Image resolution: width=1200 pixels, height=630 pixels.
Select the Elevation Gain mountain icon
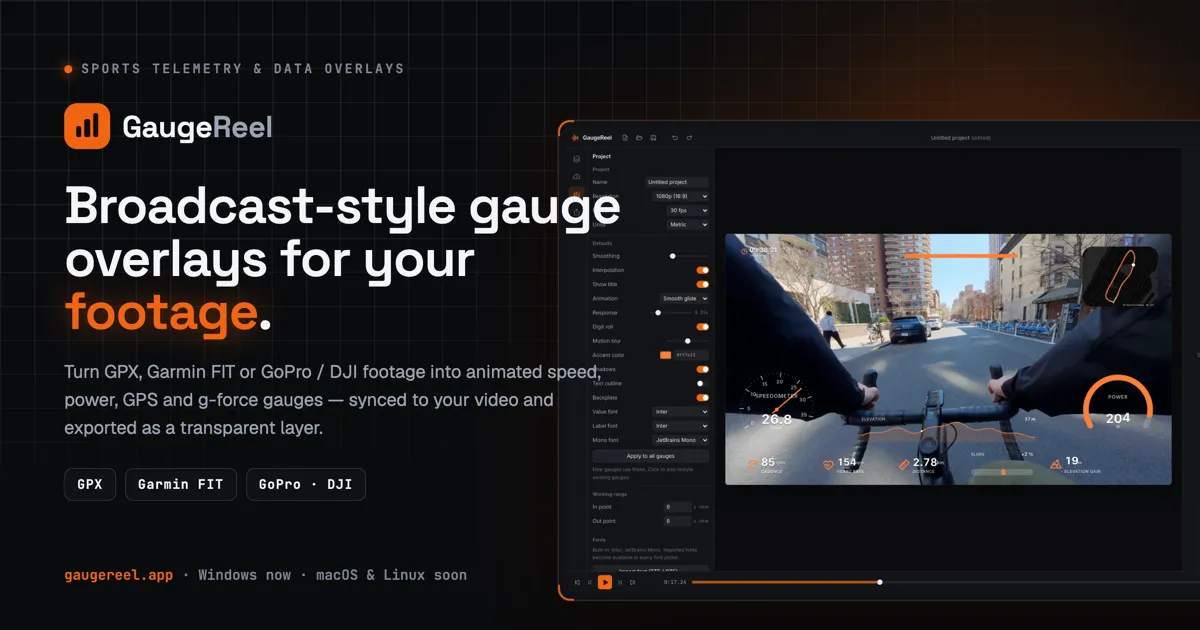1056,464
